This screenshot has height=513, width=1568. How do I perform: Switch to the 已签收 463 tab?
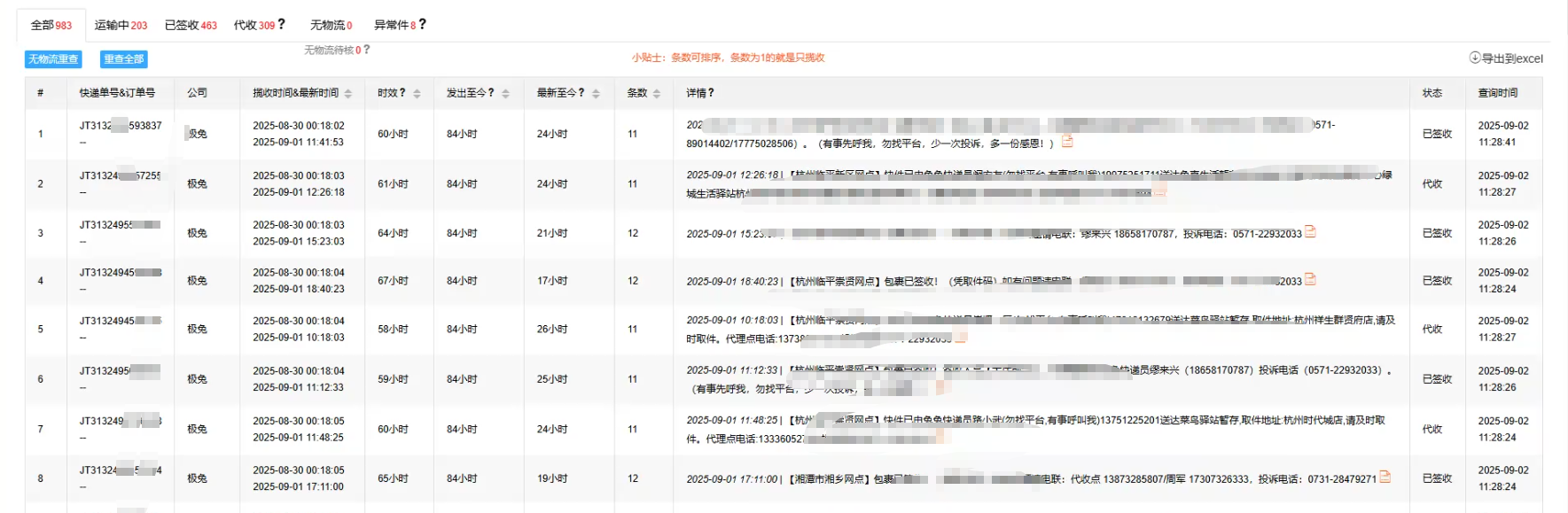click(x=191, y=25)
